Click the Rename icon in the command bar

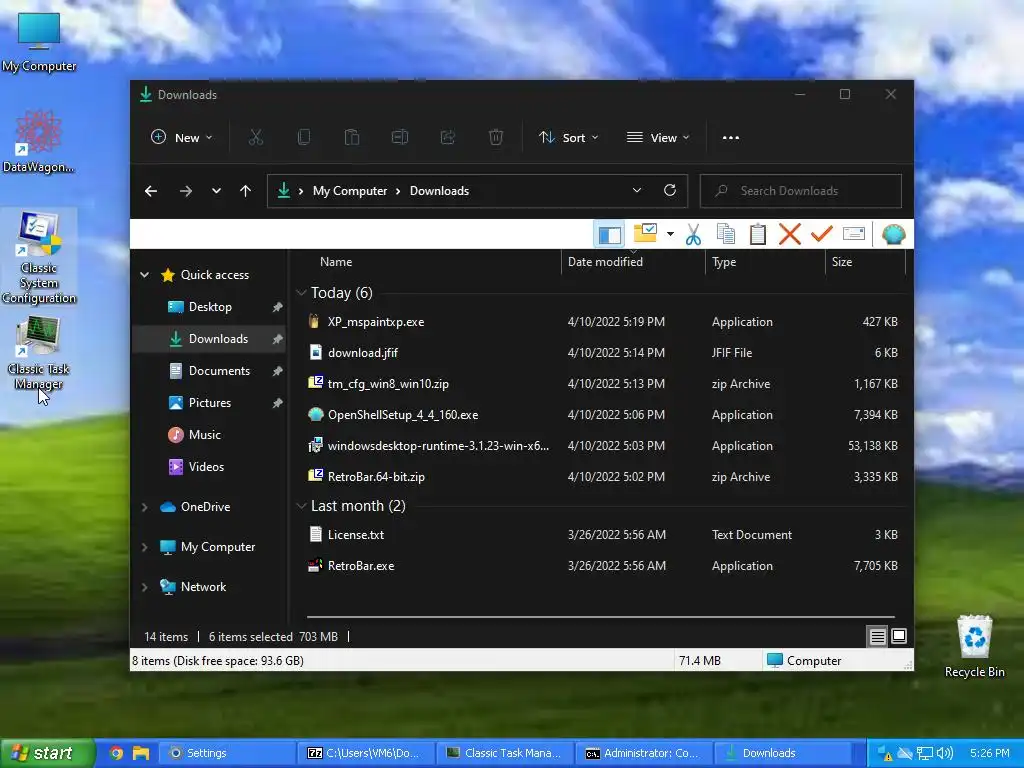(x=400, y=137)
